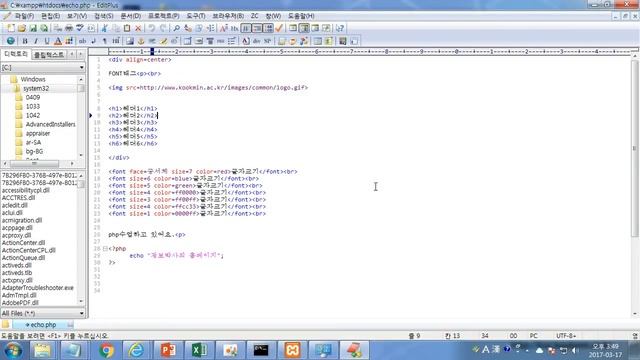Screen dimensions: 640x360
Task: Toggle the first pressed Word wrap button
Action: click(246, 28)
